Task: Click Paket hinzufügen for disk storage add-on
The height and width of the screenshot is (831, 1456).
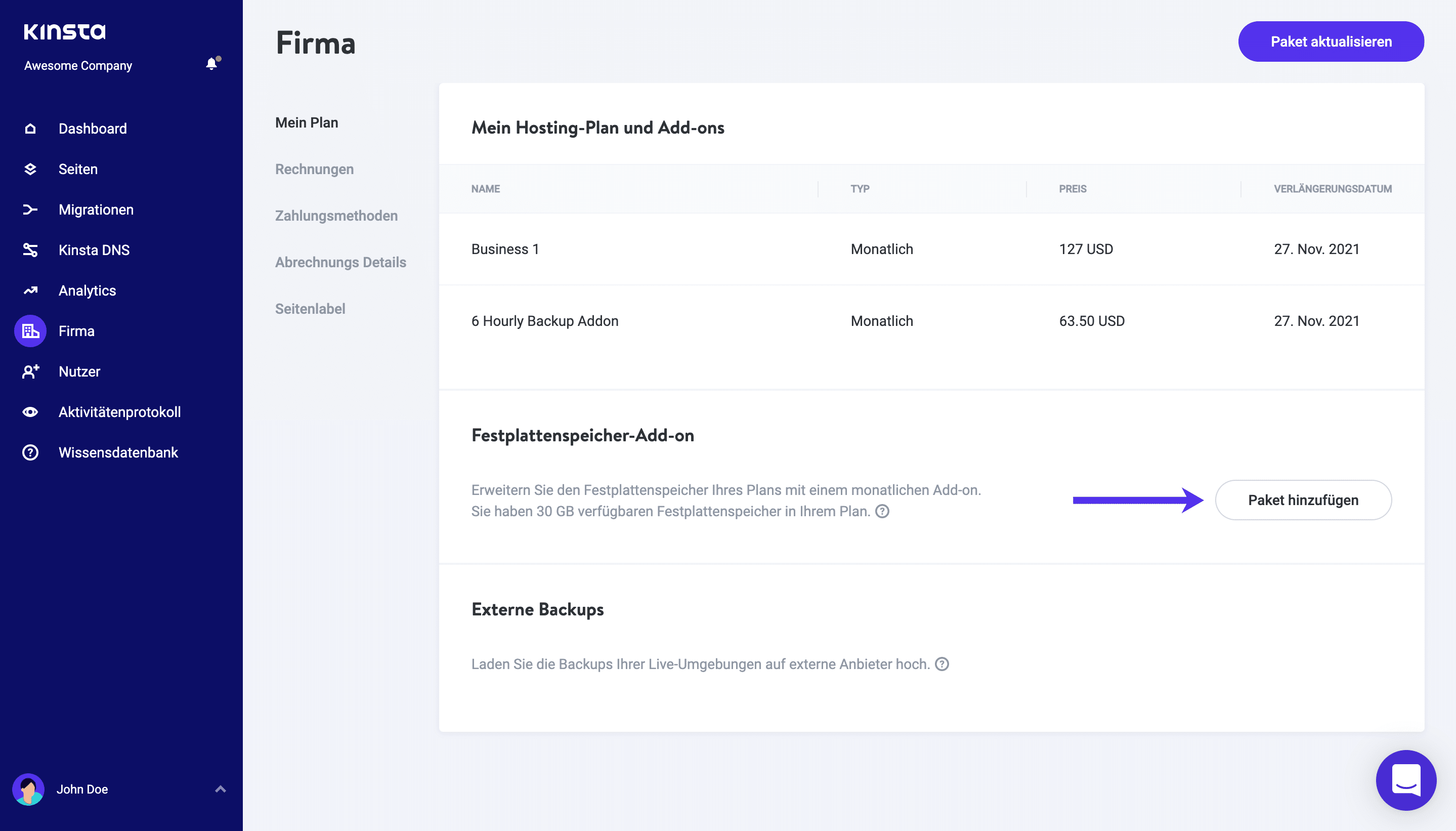Action: pyautogui.click(x=1303, y=500)
